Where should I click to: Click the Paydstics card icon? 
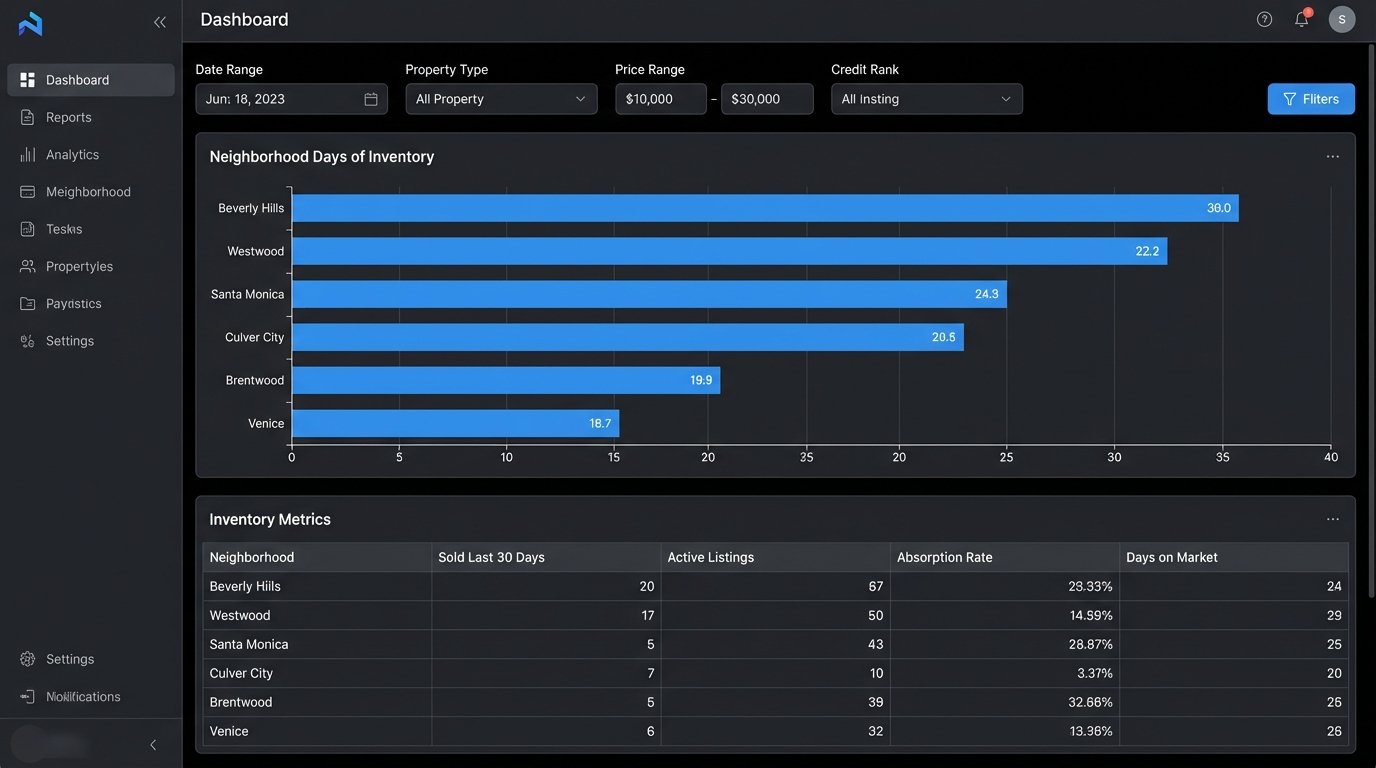point(27,303)
